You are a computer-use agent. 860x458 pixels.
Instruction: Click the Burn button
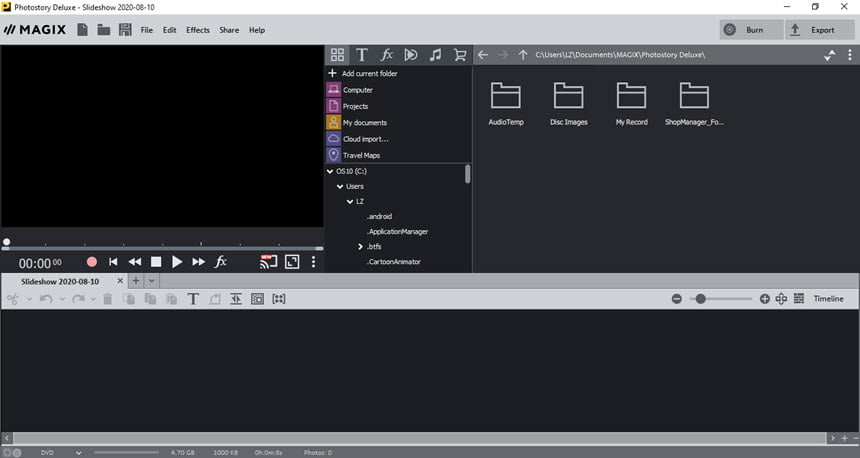751,30
